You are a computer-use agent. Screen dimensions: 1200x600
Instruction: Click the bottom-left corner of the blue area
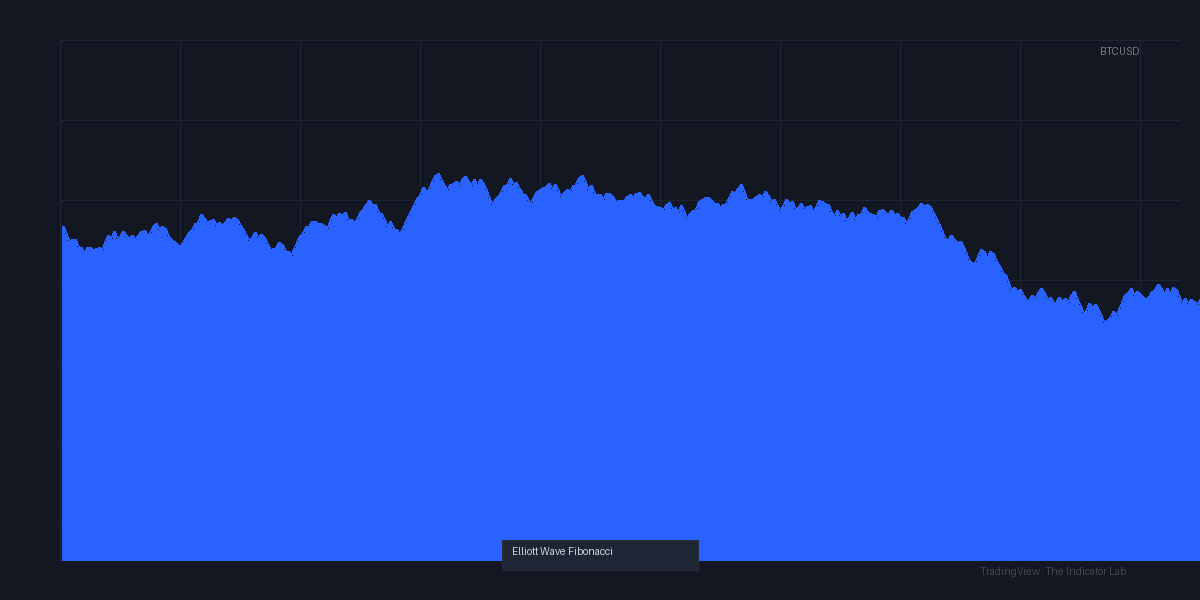click(x=63, y=559)
